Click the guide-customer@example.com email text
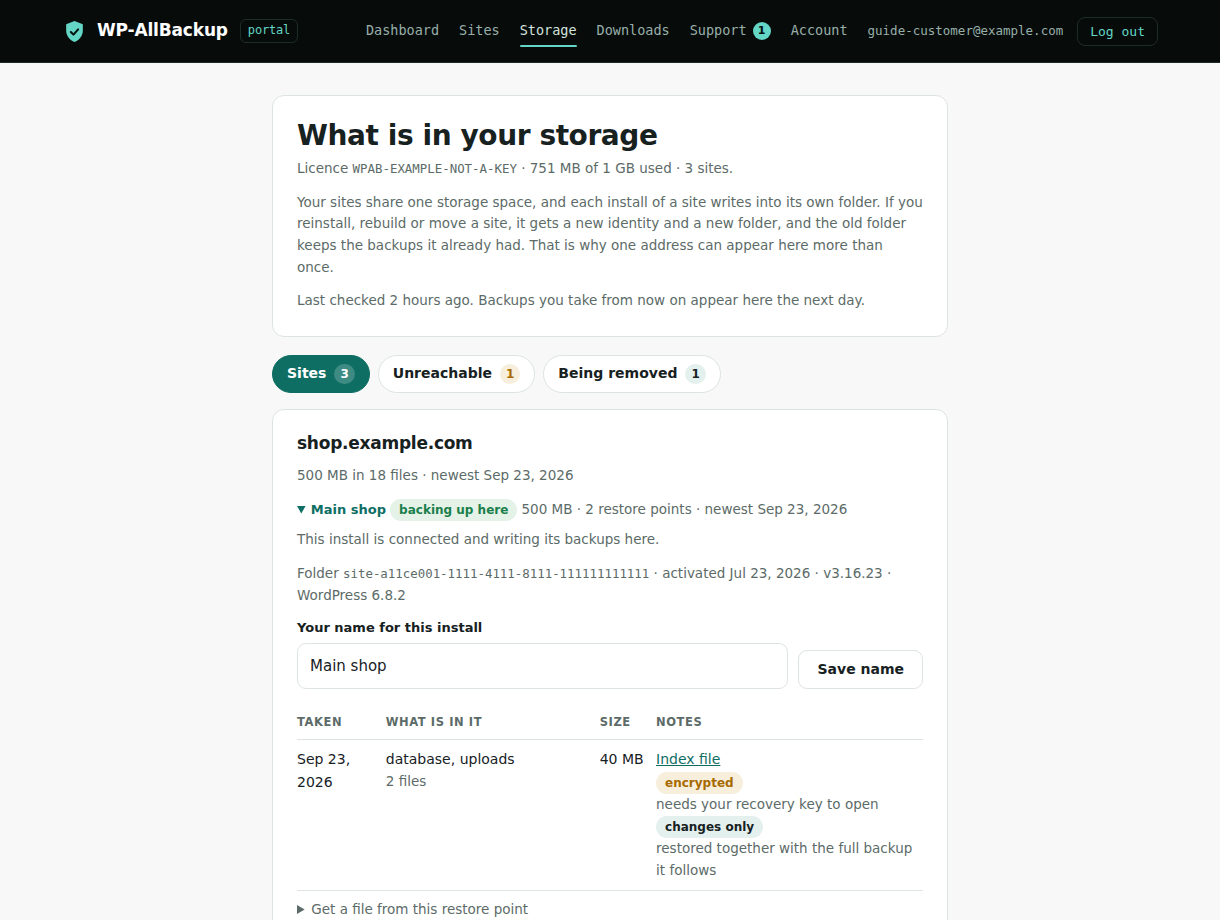 coord(965,31)
